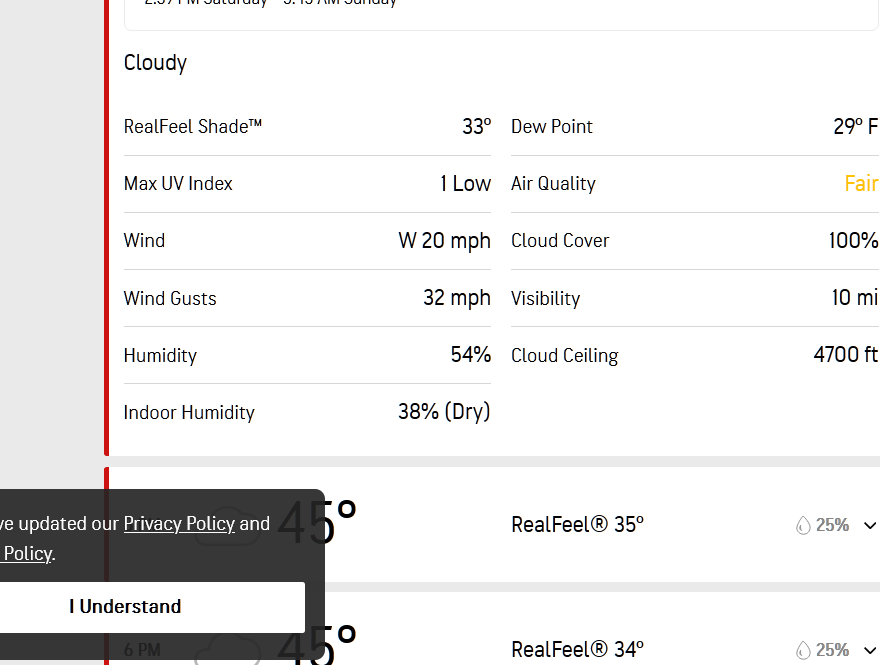
Task: Click the 25% precipitation chance, RealFeel 35° row
Action: [x=832, y=525]
